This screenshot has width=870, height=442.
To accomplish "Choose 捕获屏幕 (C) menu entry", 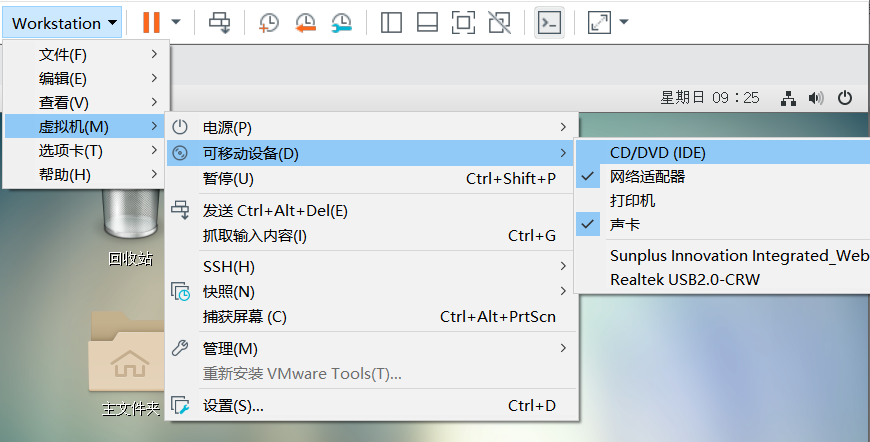I will (x=372, y=317).
